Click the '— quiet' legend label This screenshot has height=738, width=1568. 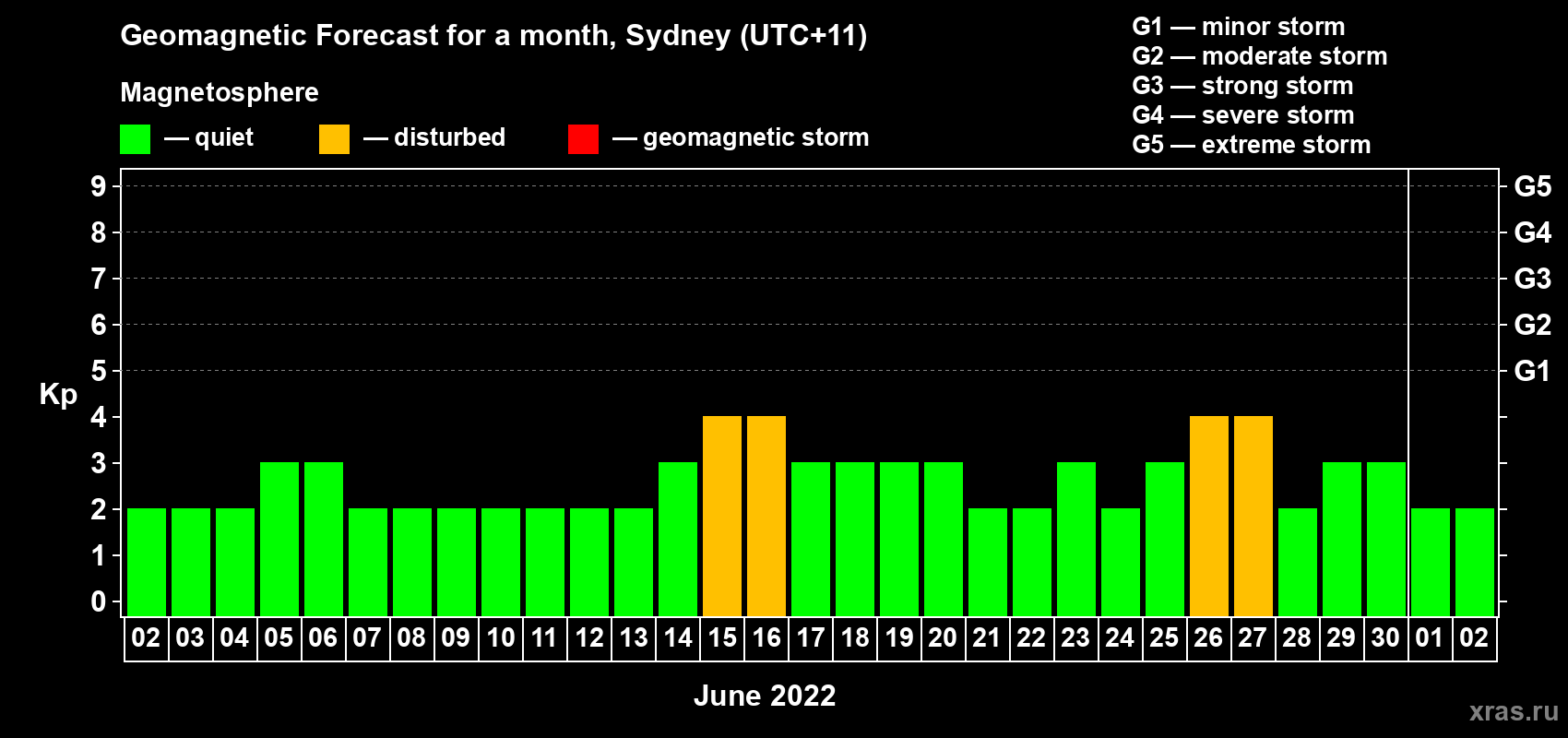(208, 137)
